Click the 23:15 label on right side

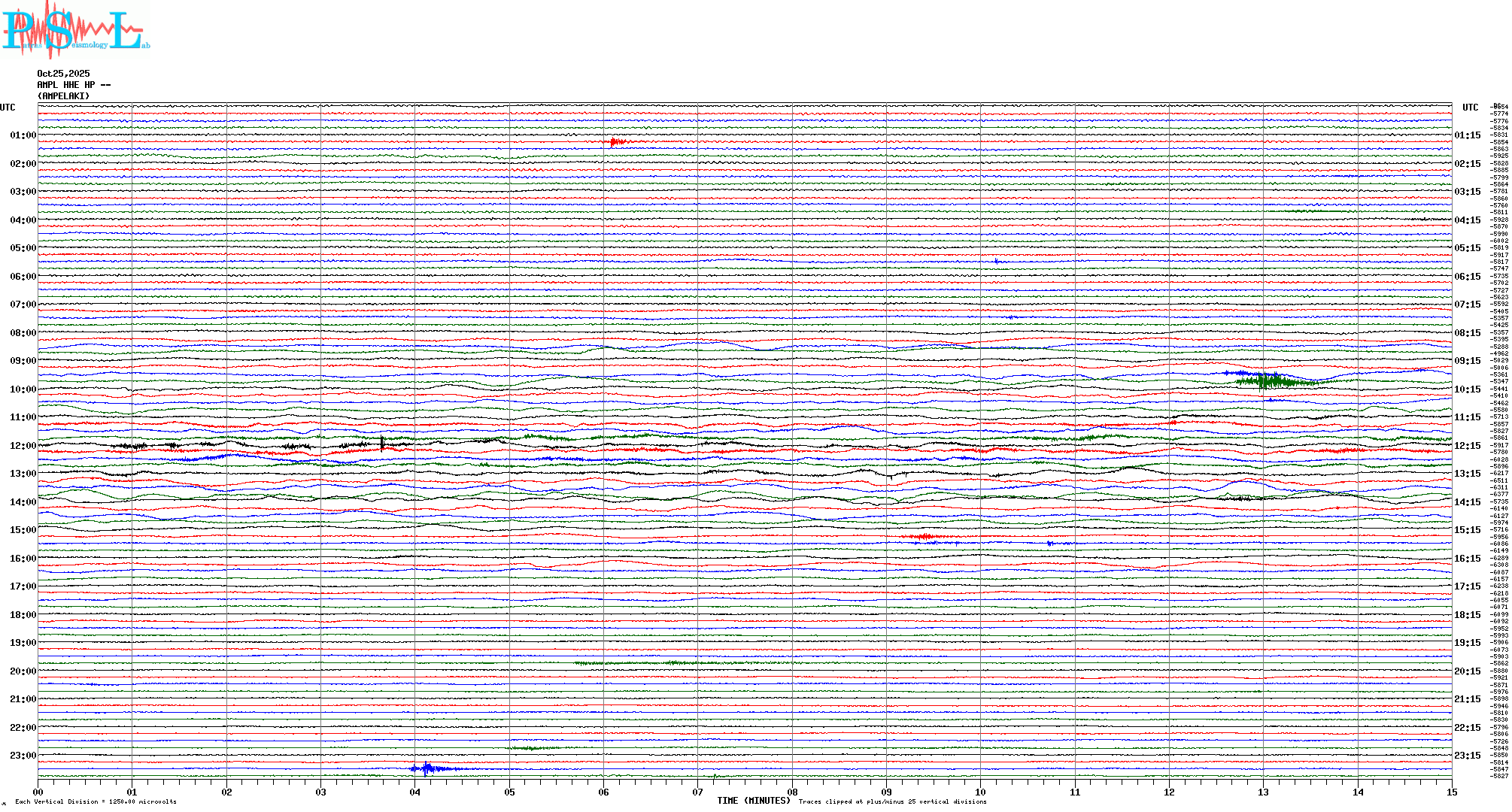(1467, 756)
